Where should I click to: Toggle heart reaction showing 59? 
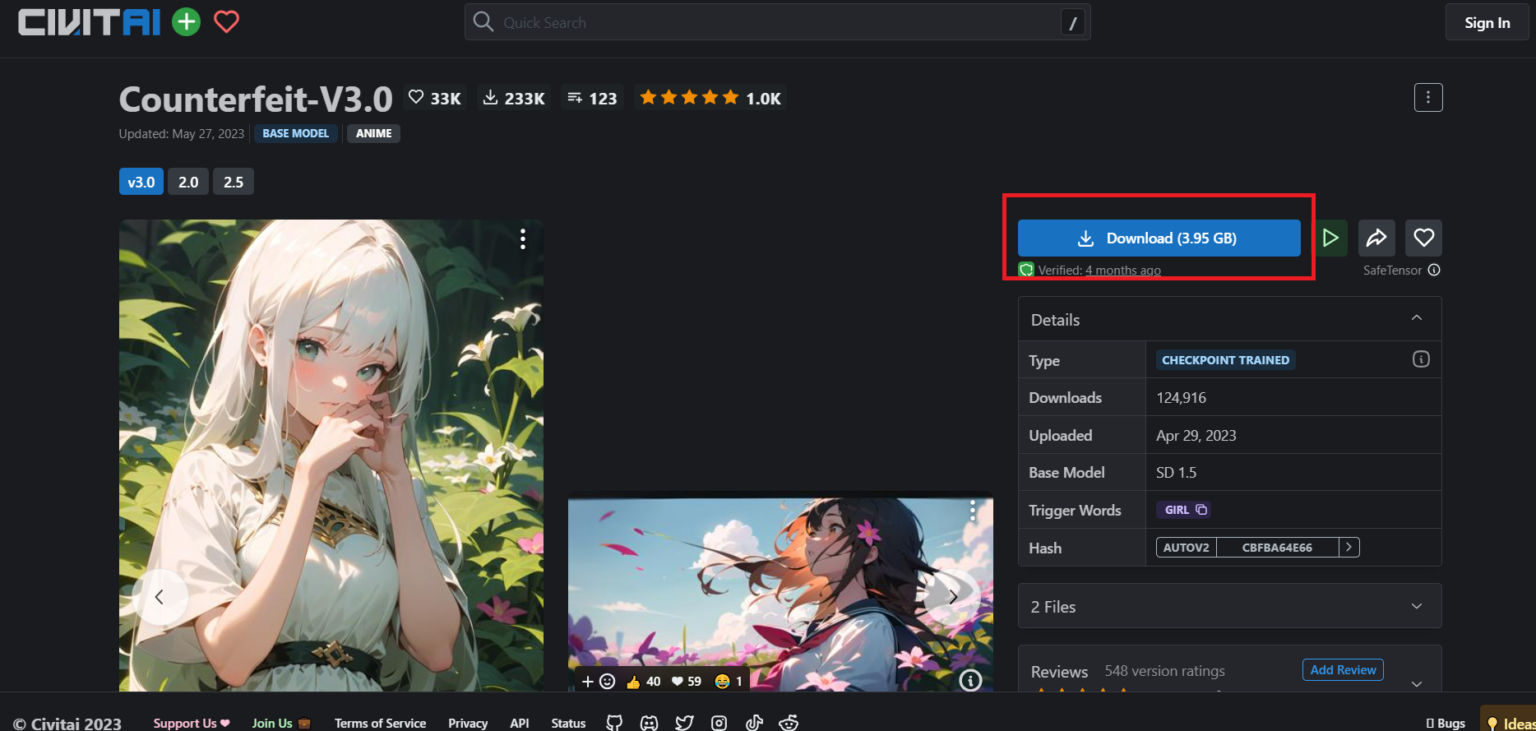point(686,681)
